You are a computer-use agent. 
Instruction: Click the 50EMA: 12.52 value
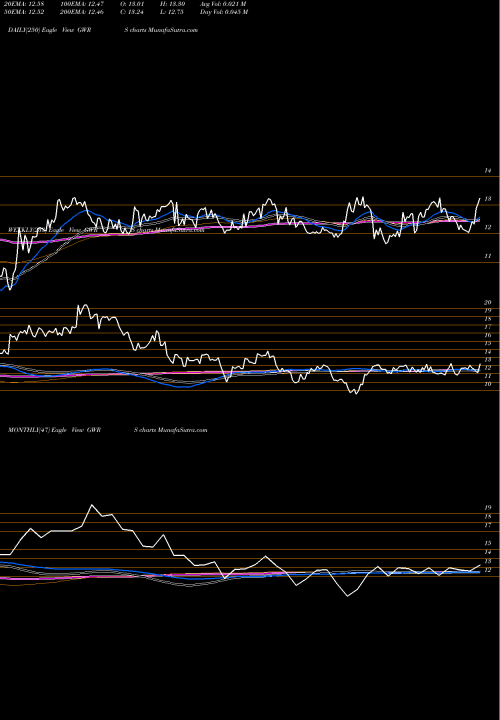point(26,12)
